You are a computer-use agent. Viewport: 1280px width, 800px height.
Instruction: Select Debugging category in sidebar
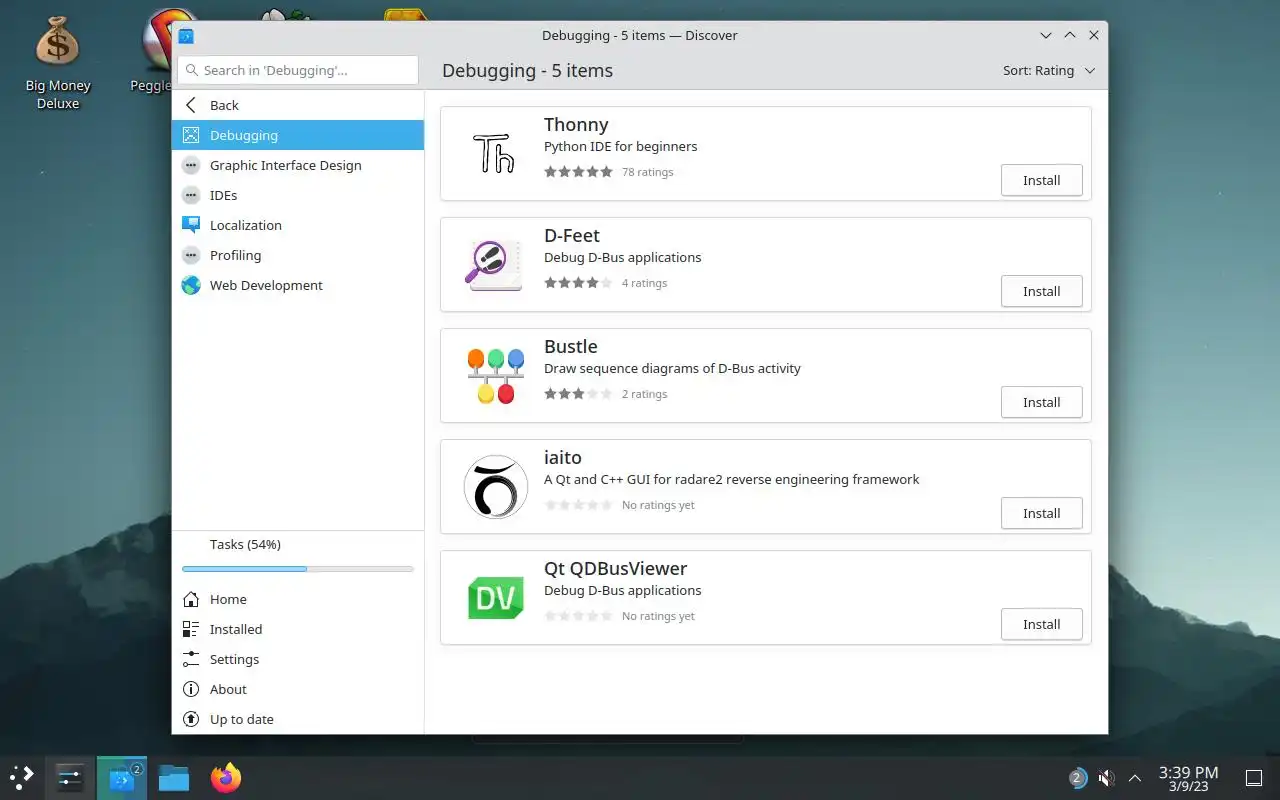(x=298, y=135)
